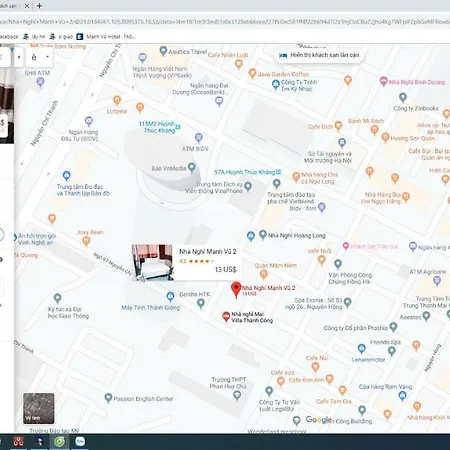This screenshot has height=450, width=450.
Task: Click the Nhà Nghỉ Hoàng Long map pin
Action: [263, 235]
